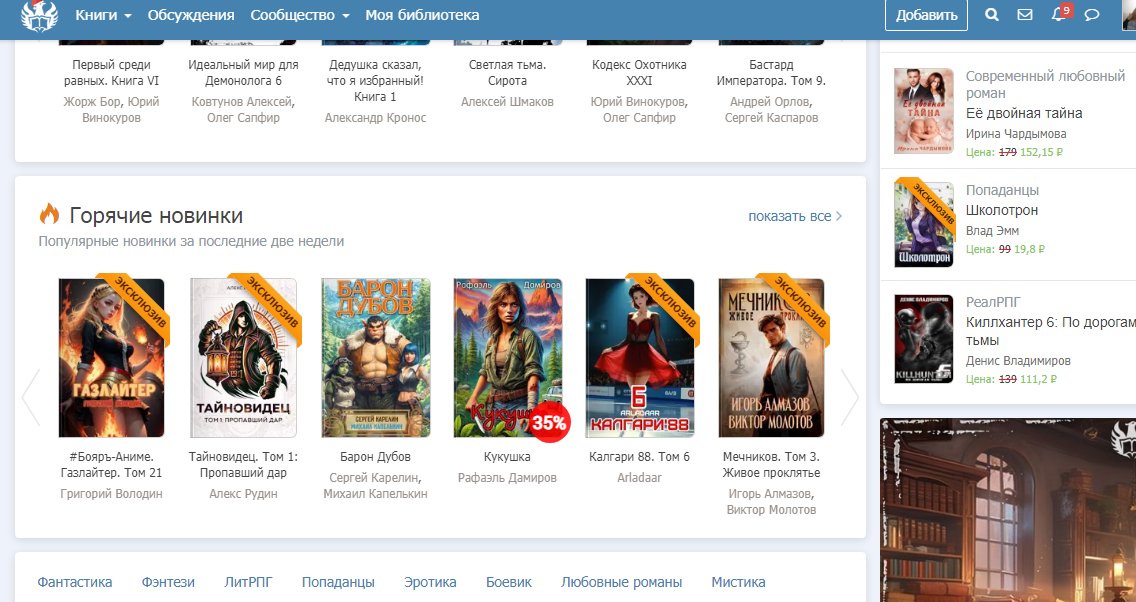
Task: Open the Тайновидец book cover
Action: click(243, 358)
